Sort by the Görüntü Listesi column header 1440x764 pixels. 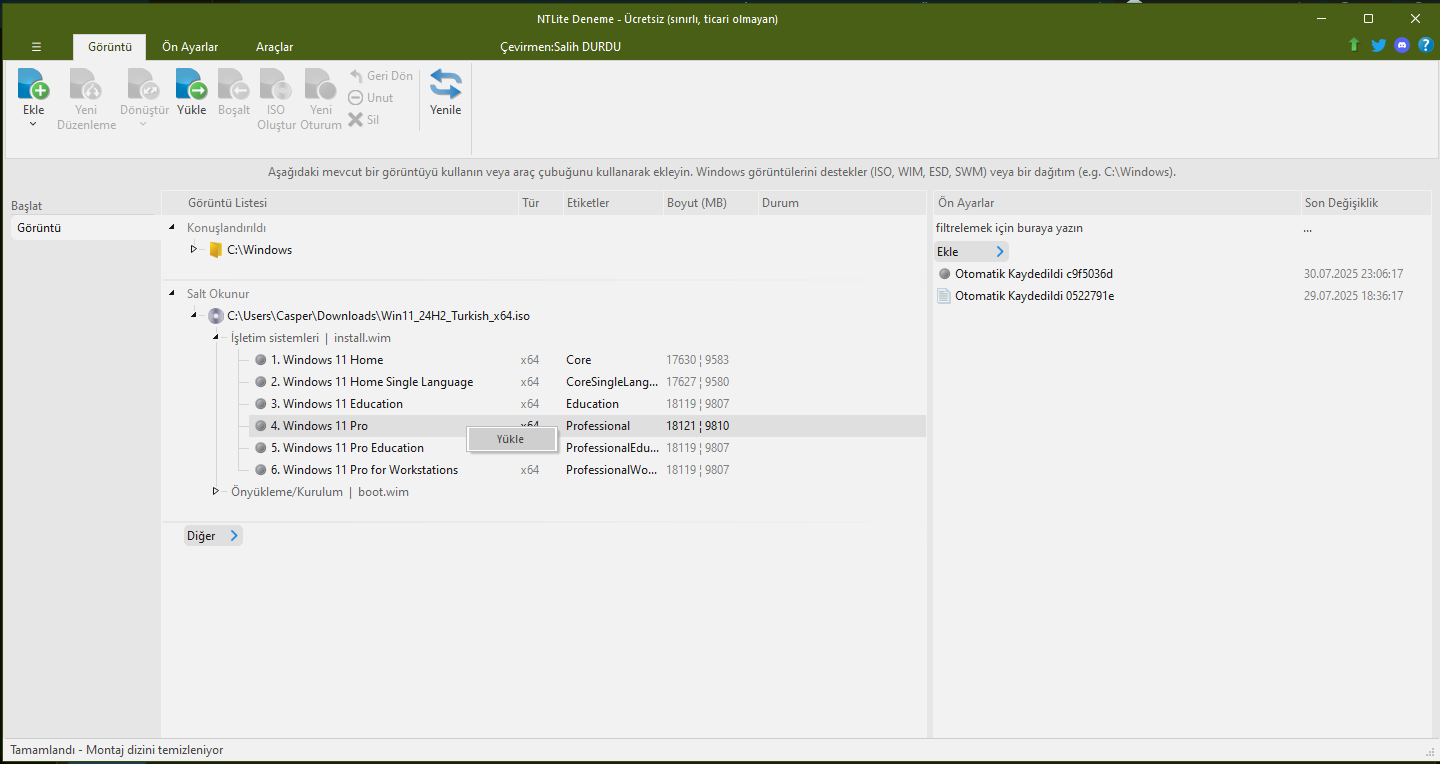(340, 203)
